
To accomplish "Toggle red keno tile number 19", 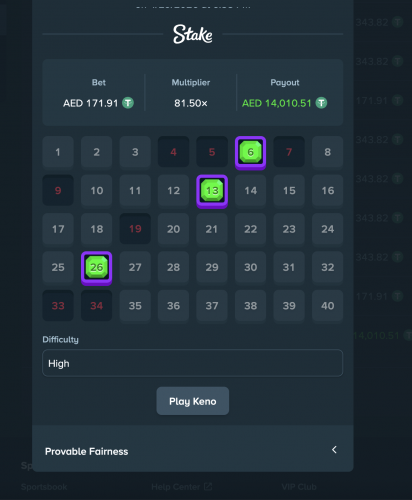I will 135,229.
